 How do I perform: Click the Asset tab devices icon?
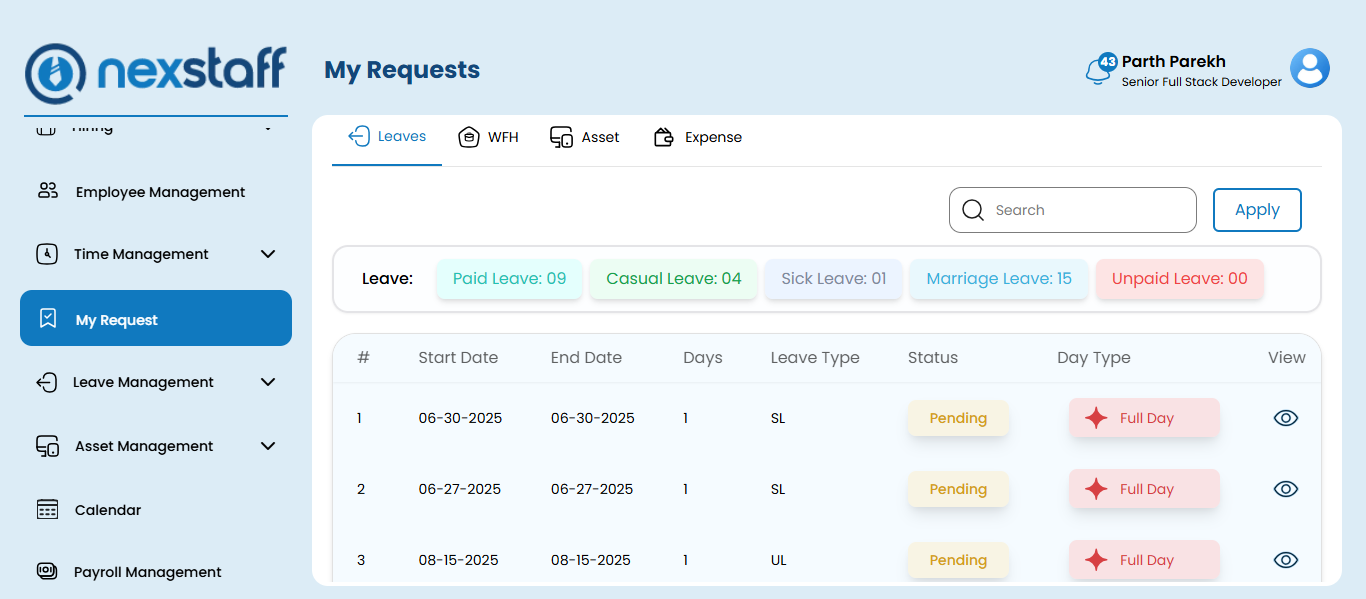point(561,137)
